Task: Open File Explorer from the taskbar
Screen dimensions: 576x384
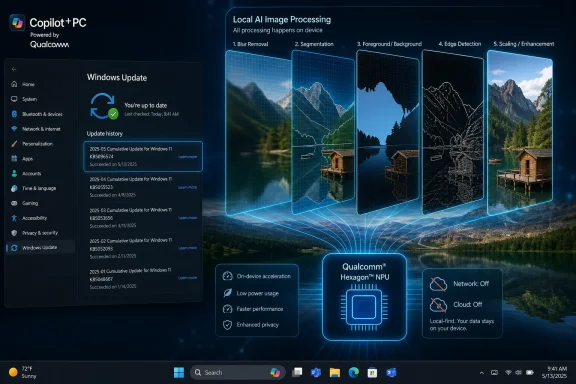Action: 335,373
